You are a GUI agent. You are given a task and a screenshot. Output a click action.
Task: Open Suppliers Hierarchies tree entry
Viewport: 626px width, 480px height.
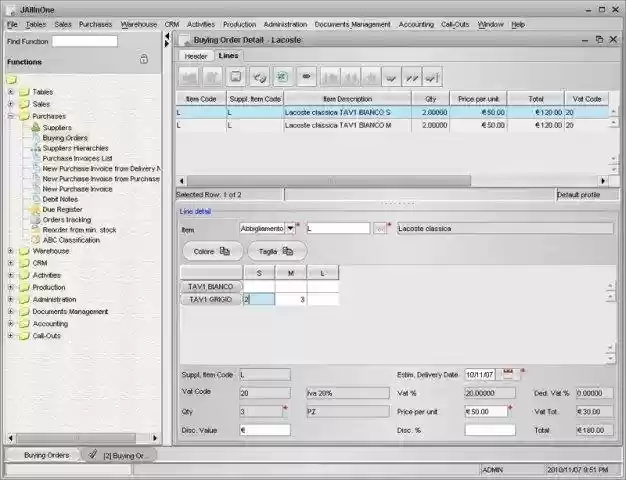(x=75, y=148)
